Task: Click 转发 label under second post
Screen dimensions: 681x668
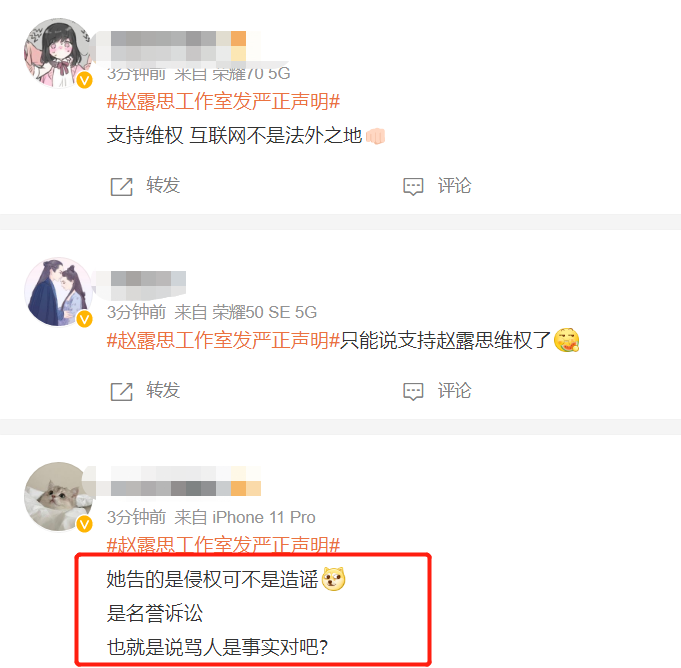Action: pos(163,390)
